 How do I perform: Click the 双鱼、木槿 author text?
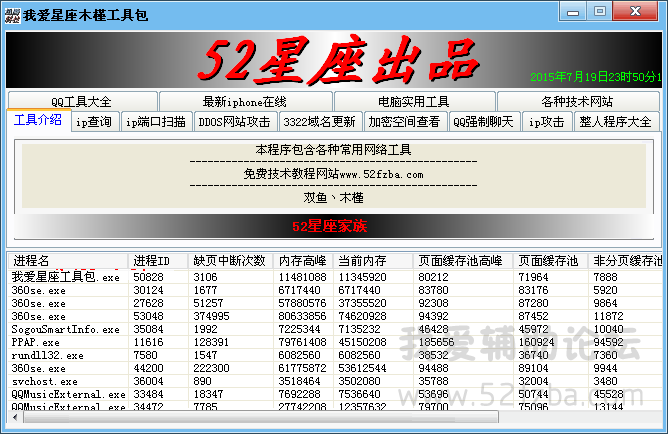(x=334, y=198)
